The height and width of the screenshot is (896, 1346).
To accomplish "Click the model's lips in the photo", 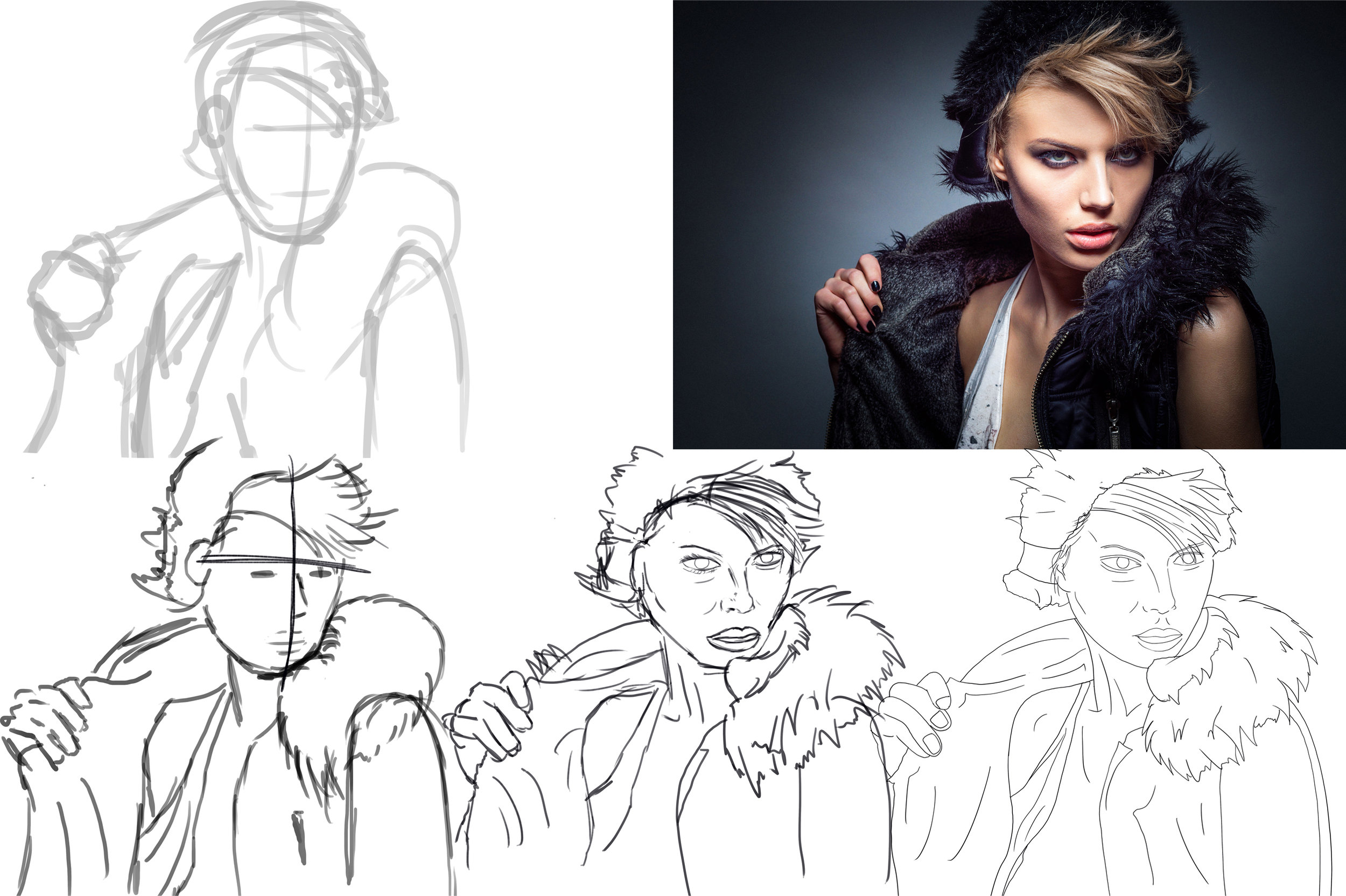I will click(x=1092, y=236).
